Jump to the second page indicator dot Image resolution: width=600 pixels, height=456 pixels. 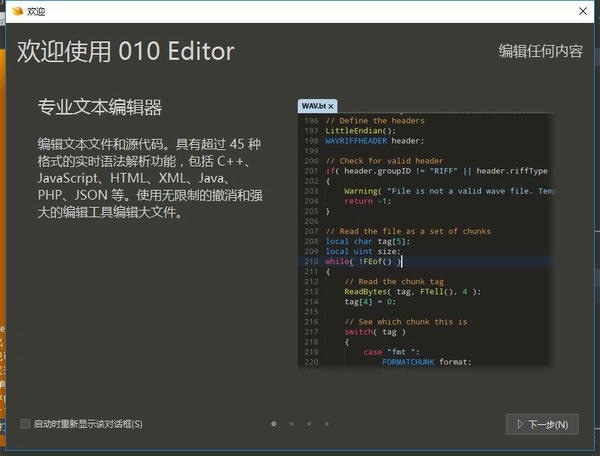(292, 423)
